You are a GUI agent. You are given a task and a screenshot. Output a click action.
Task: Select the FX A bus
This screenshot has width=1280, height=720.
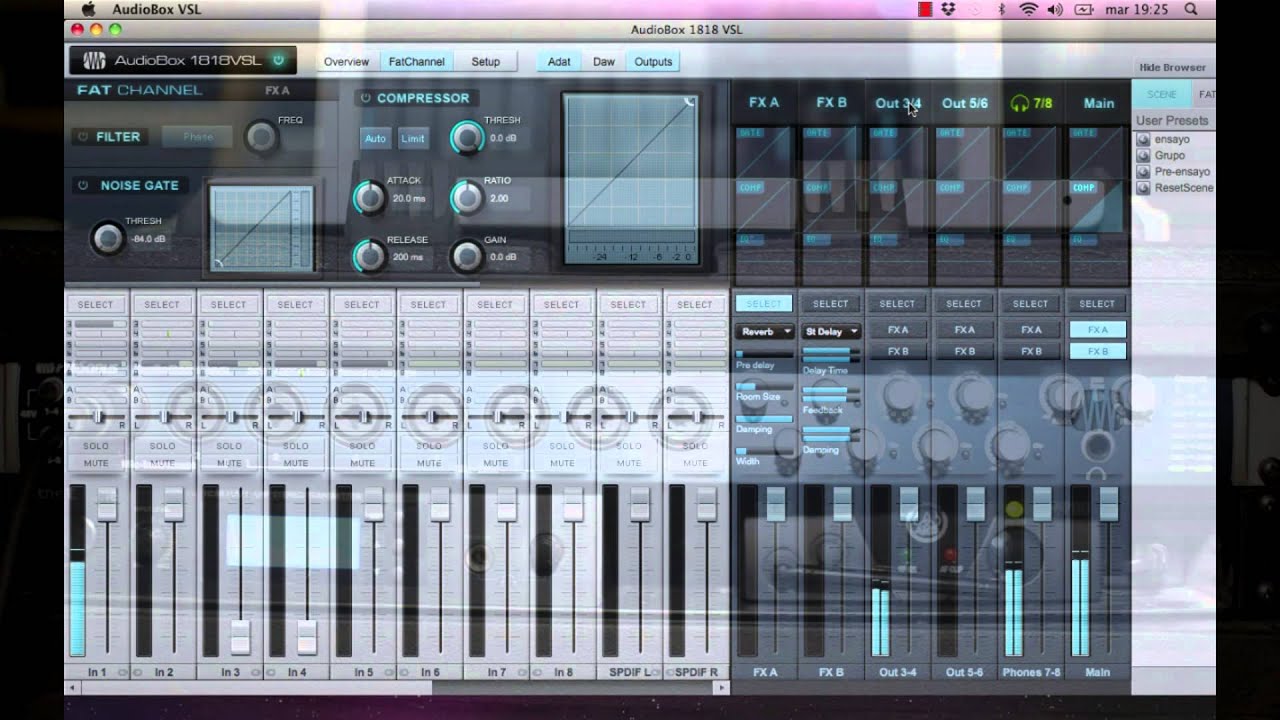pos(764,304)
